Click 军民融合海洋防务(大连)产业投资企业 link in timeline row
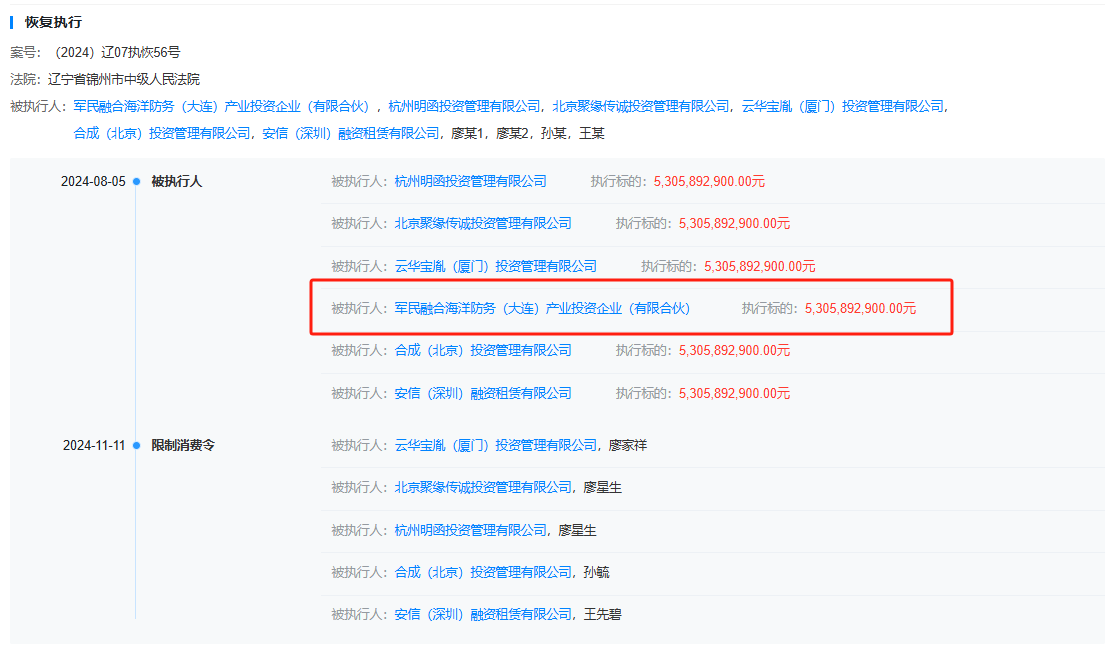1117x661 pixels. click(x=542, y=308)
